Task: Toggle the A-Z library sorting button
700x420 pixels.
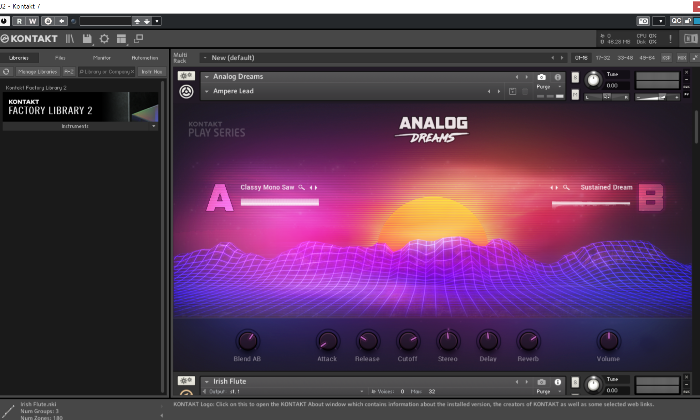Action: (69, 71)
